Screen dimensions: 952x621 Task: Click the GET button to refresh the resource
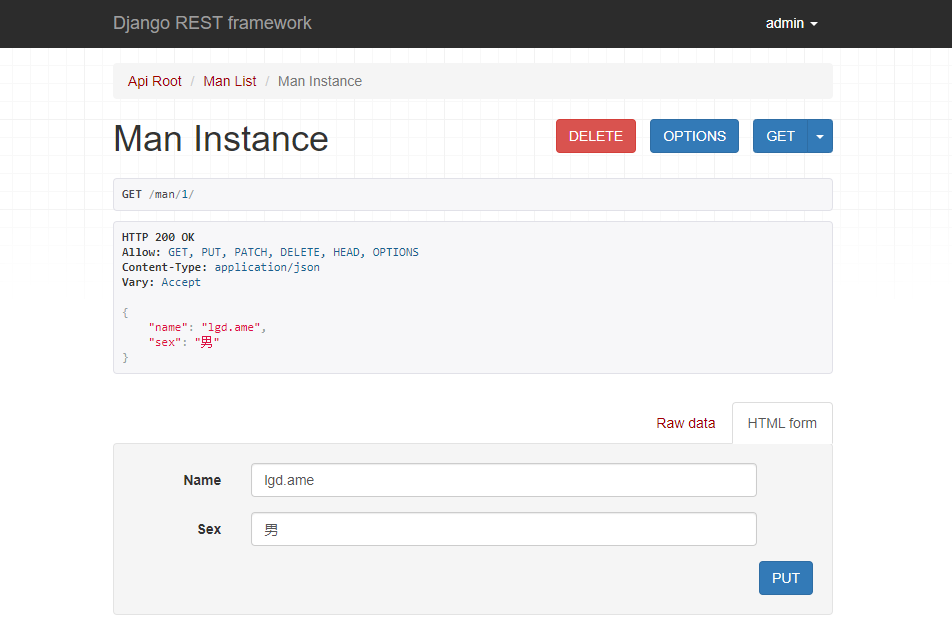pyautogui.click(x=780, y=135)
